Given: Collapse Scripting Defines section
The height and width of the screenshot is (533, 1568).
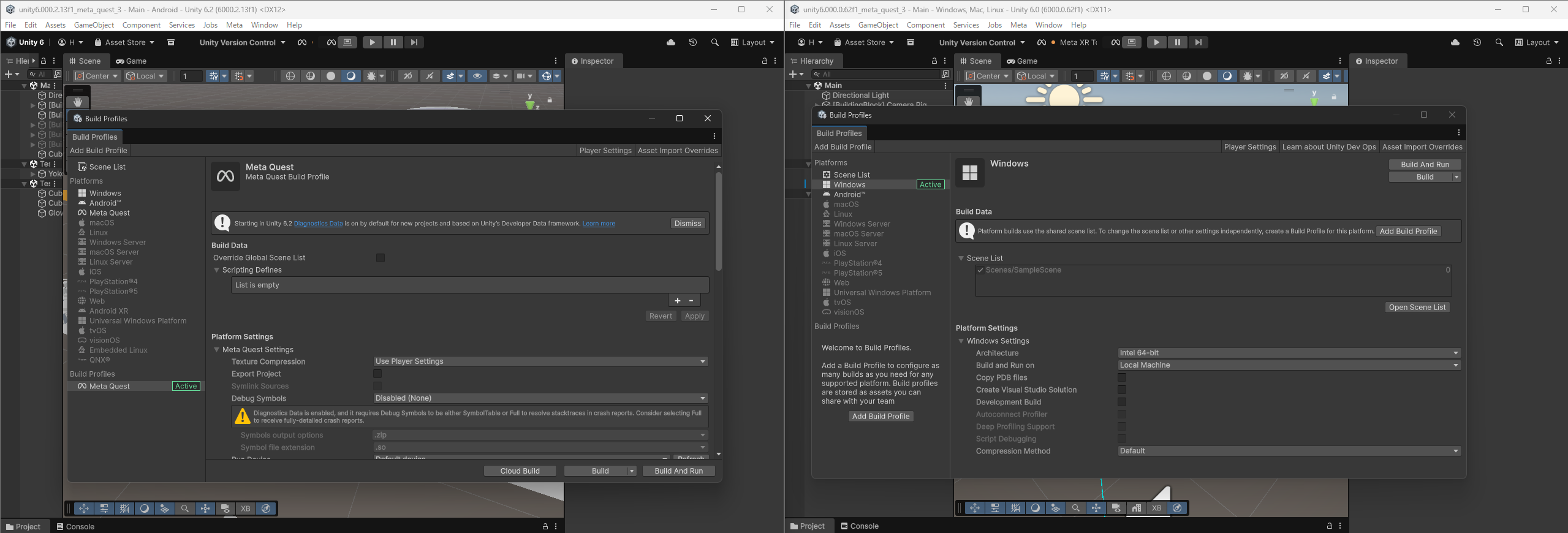Looking at the screenshot, I should (x=216, y=270).
